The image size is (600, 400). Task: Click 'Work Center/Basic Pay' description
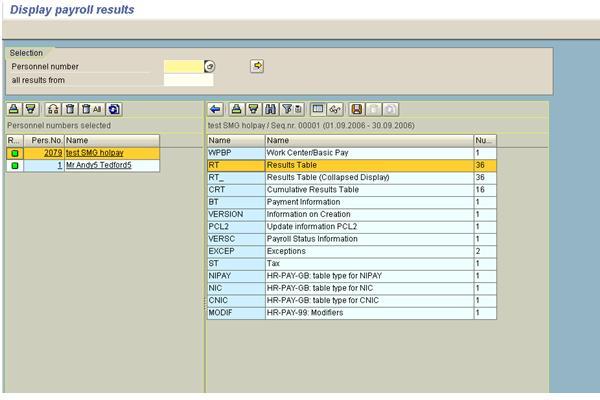coord(307,153)
